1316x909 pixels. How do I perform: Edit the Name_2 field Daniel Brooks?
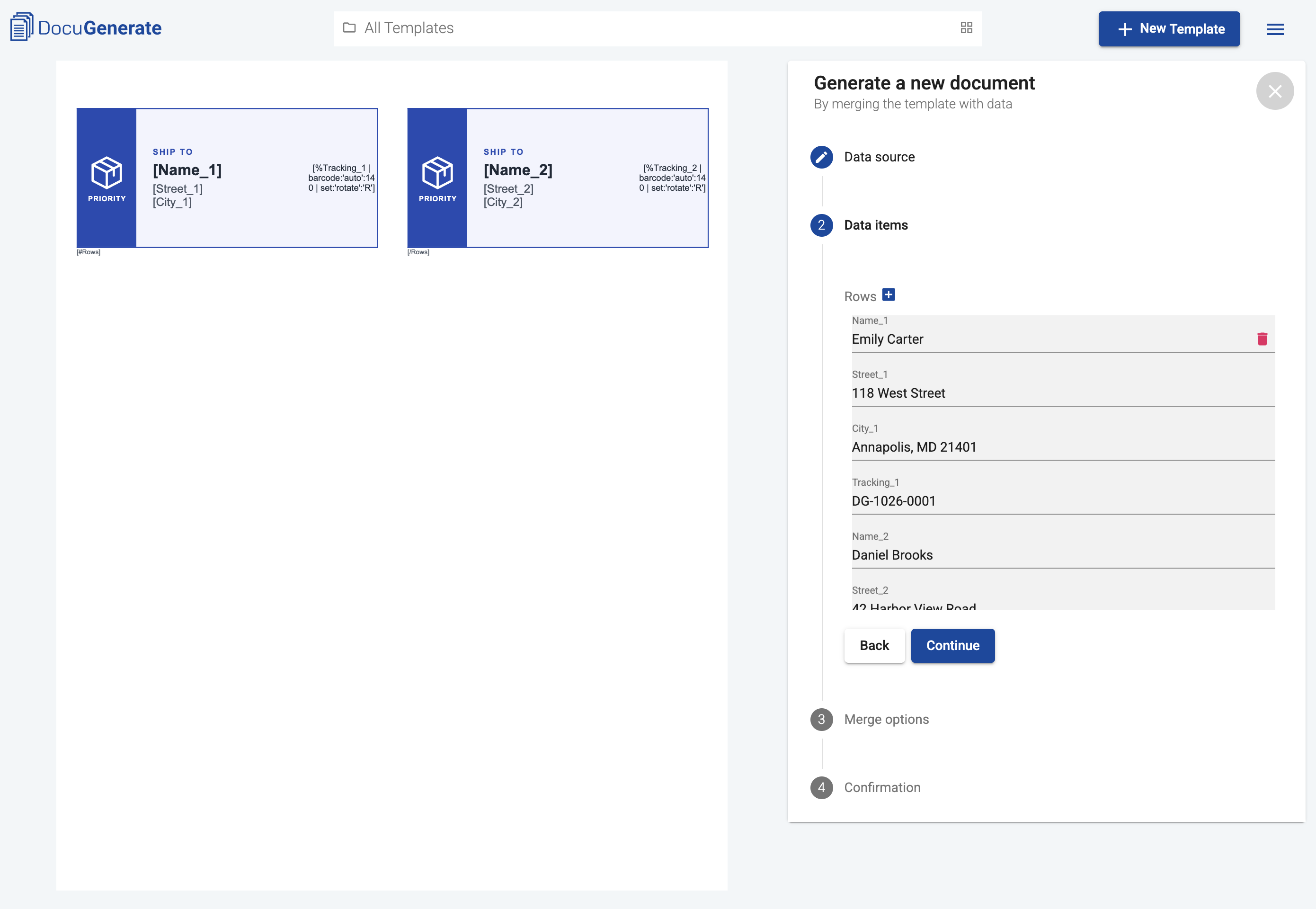point(1063,550)
